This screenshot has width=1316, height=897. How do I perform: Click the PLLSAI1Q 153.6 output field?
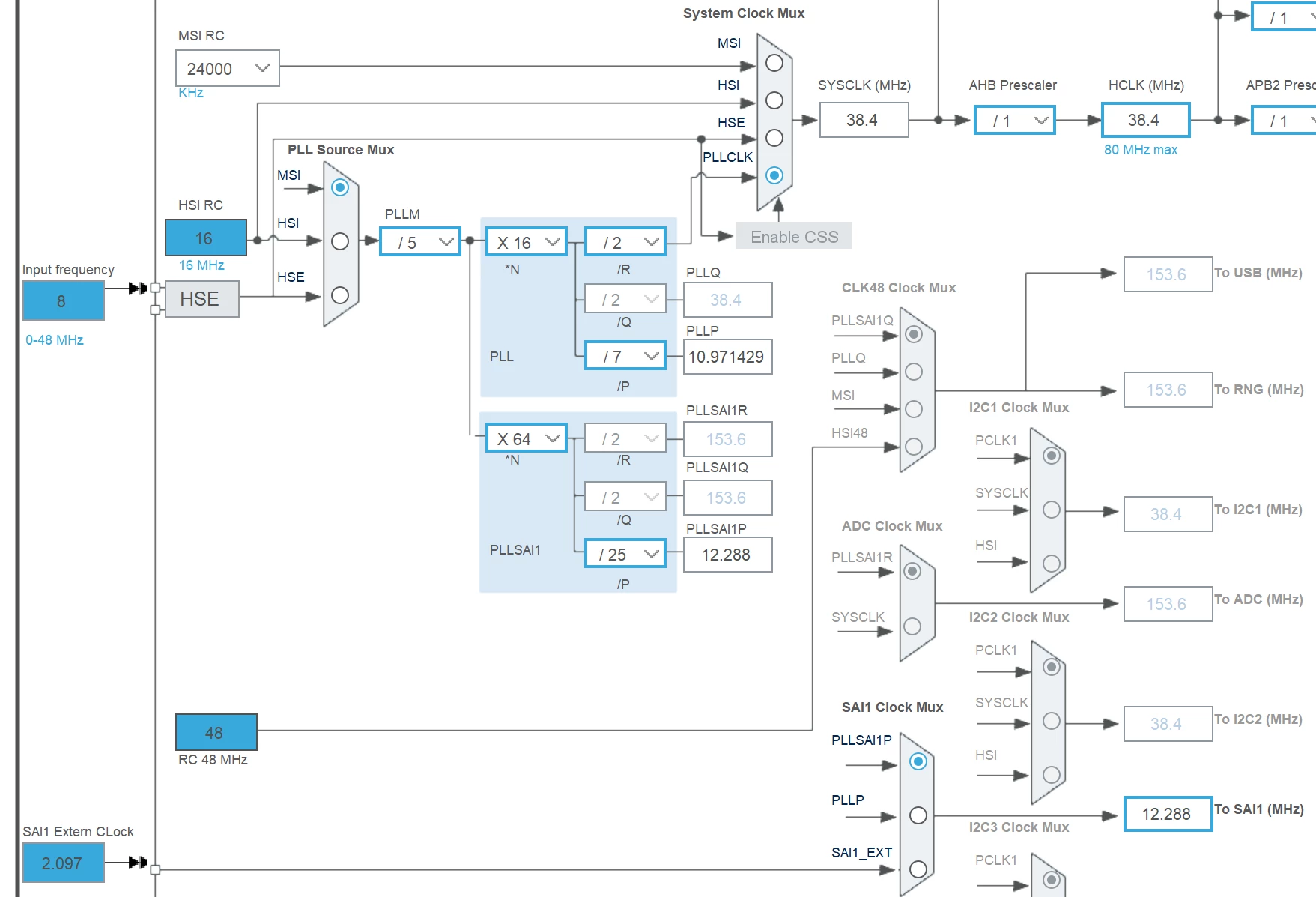click(728, 498)
